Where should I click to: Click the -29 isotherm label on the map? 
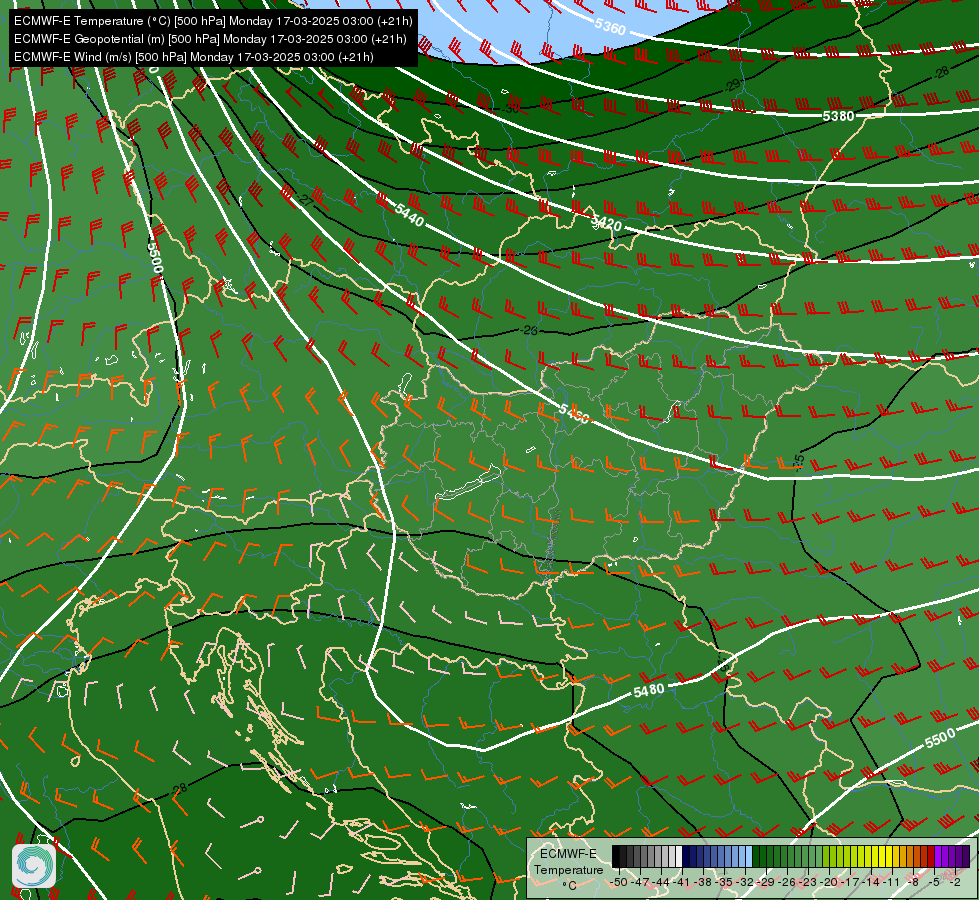click(734, 84)
